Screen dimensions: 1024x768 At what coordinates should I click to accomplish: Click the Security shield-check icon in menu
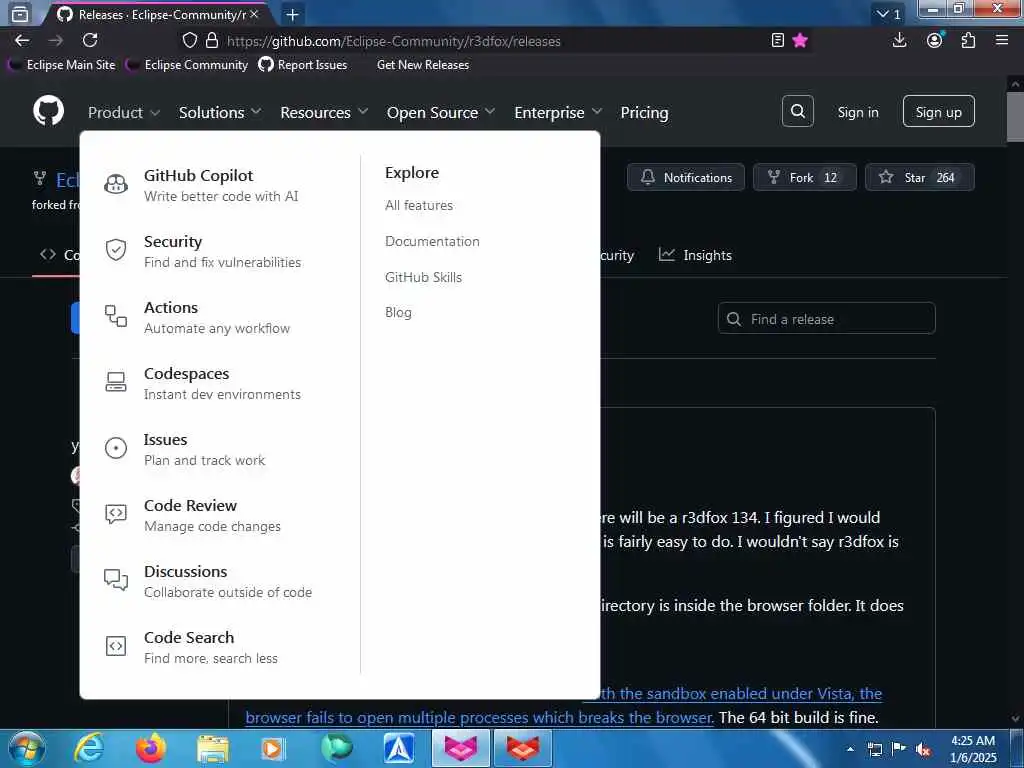[116, 249]
